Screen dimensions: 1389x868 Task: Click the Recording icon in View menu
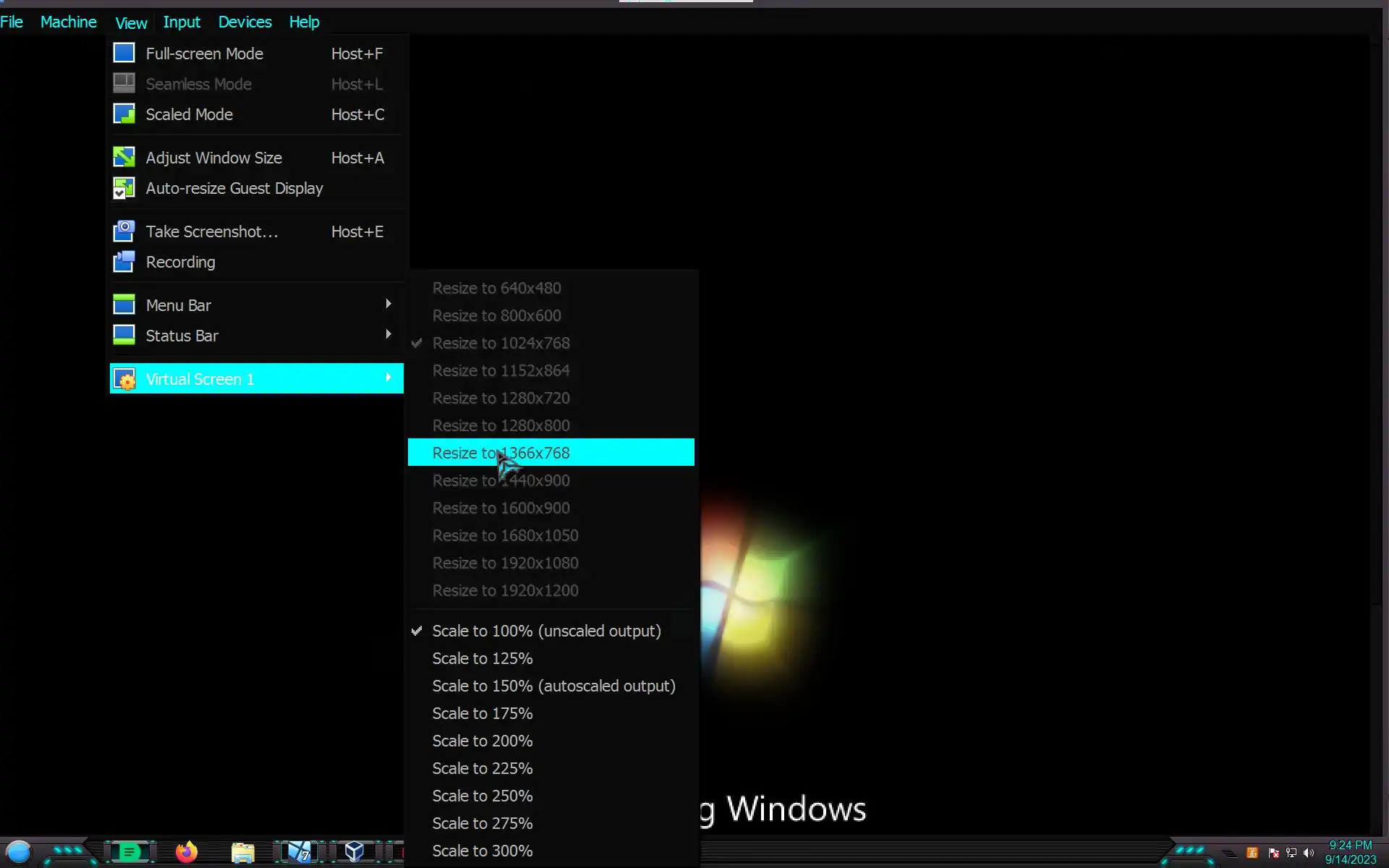tap(124, 262)
